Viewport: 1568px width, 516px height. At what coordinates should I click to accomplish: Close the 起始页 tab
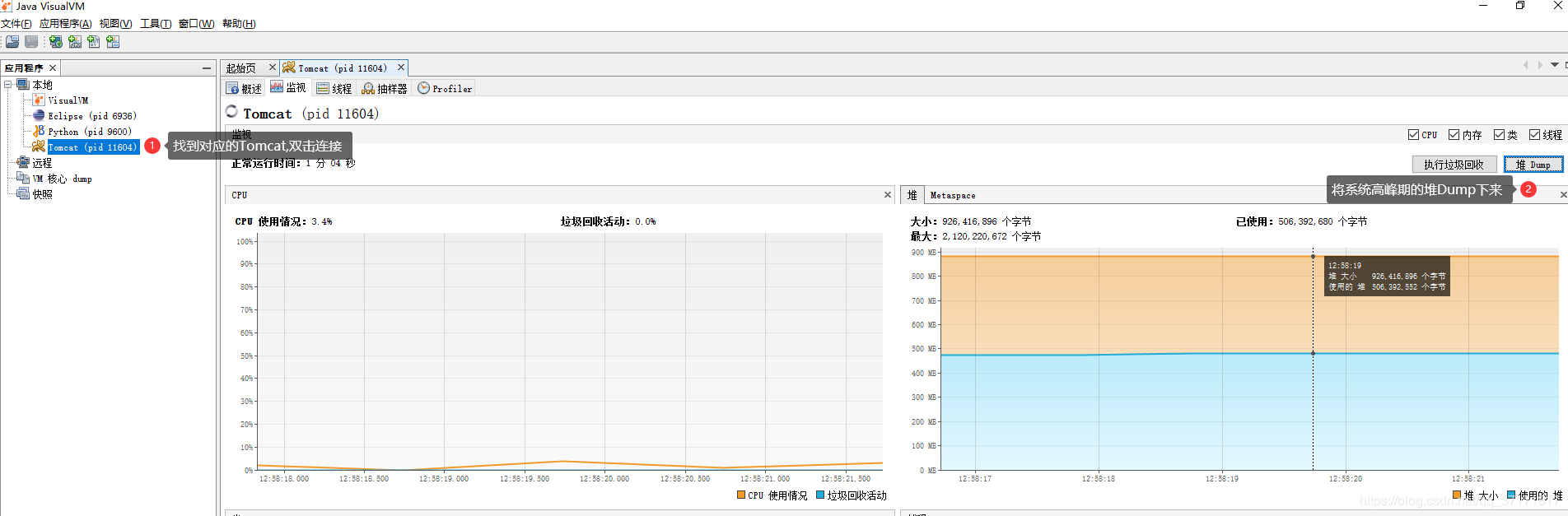point(273,67)
